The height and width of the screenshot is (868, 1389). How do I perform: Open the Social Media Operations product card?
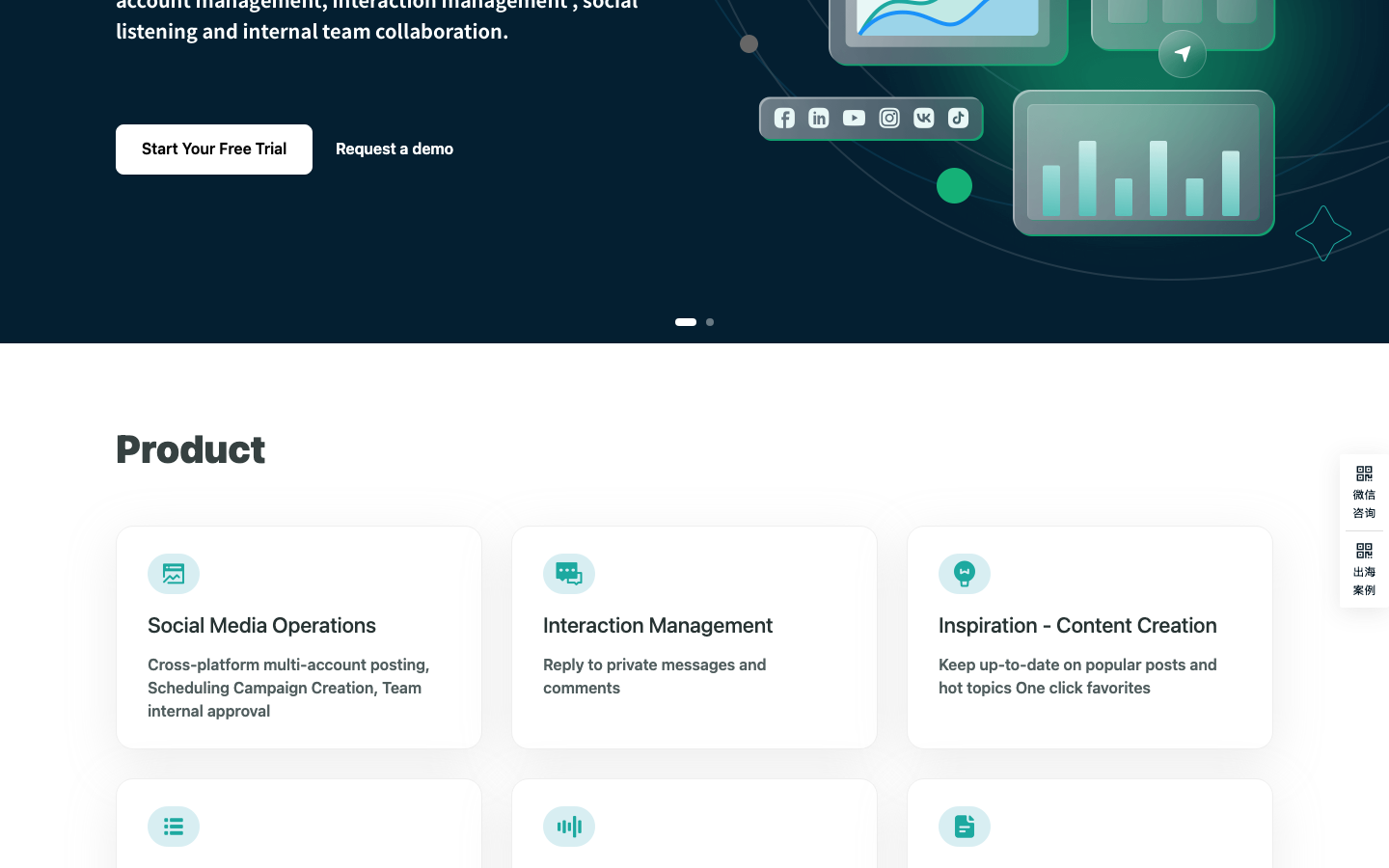coord(299,637)
